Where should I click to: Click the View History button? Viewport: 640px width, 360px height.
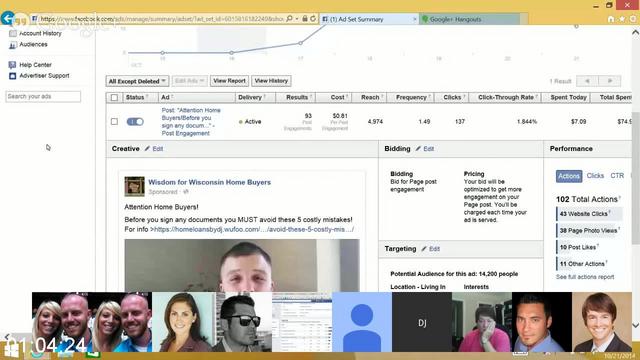[271, 81]
